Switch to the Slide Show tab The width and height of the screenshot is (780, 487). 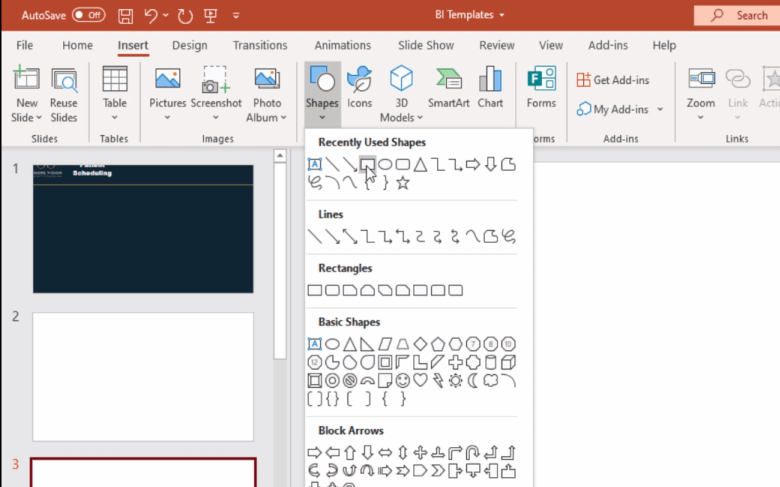[x=426, y=45]
